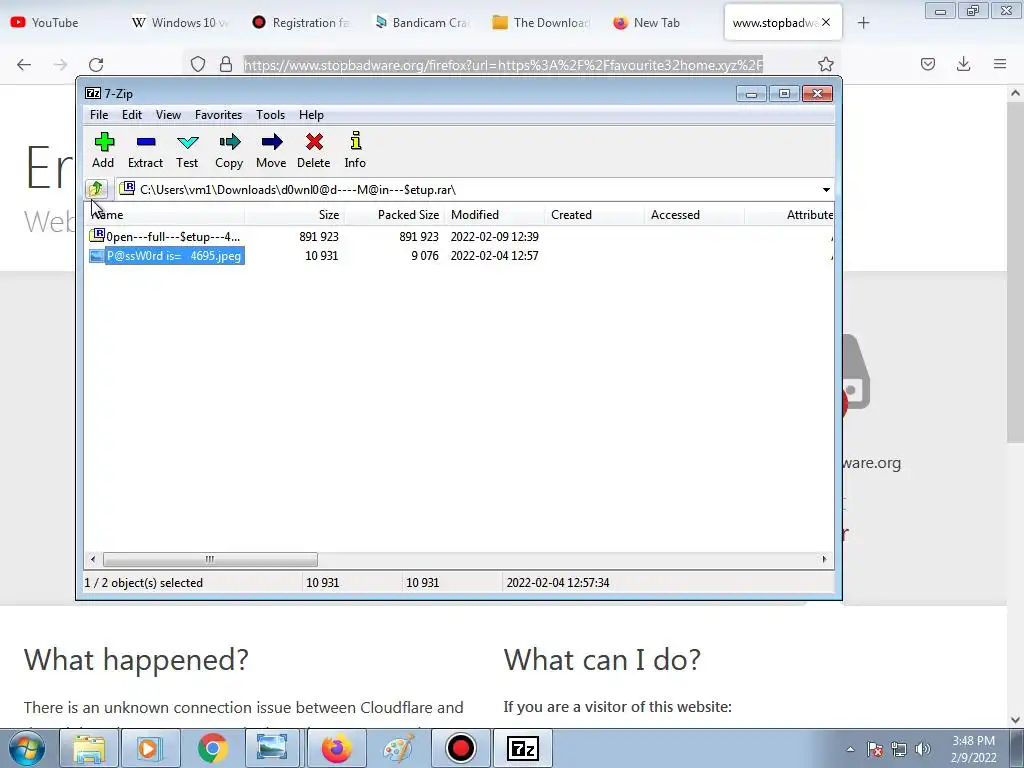The width and height of the screenshot is (1024, 768).
Task: Run the Test archive tool
Action: [187, 150]
